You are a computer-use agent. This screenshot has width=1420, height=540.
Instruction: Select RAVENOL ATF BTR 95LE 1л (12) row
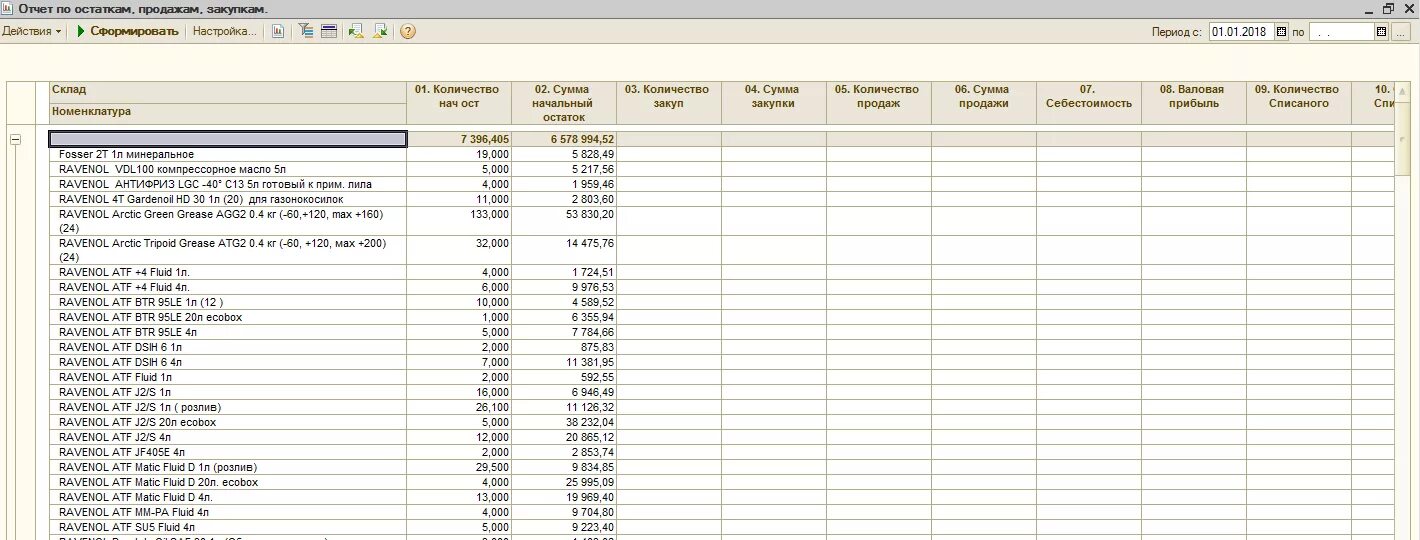[228, 302]
